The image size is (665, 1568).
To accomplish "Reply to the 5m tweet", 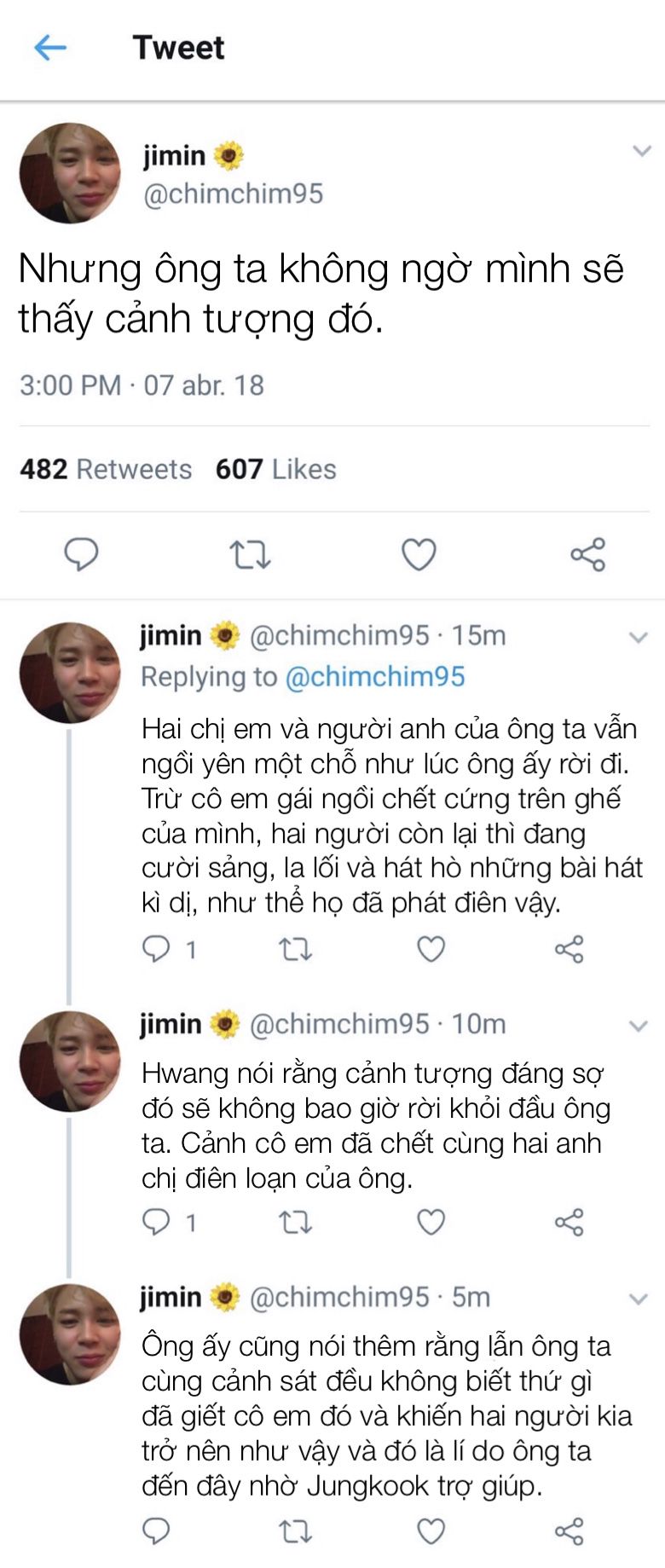I will (156, 1531).
